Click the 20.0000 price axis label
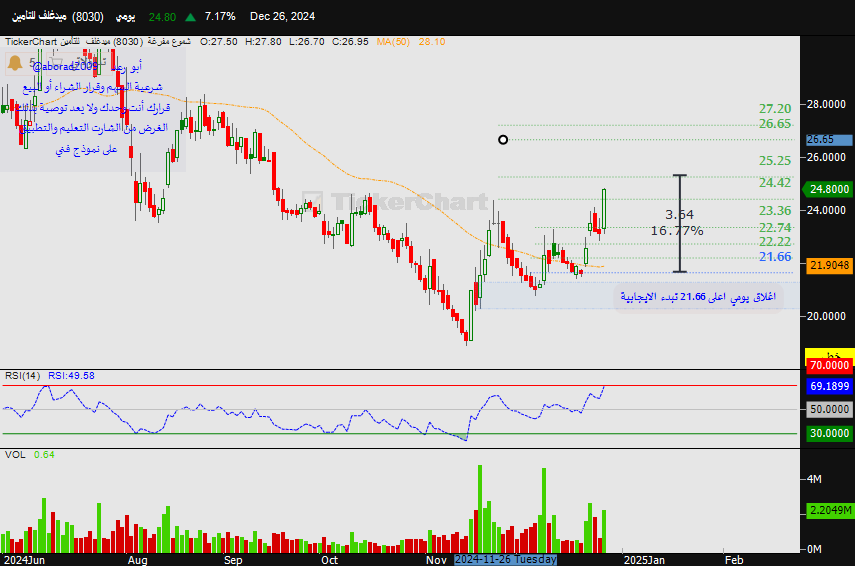This screenshot has height=566, width=855. click(826, 316)
